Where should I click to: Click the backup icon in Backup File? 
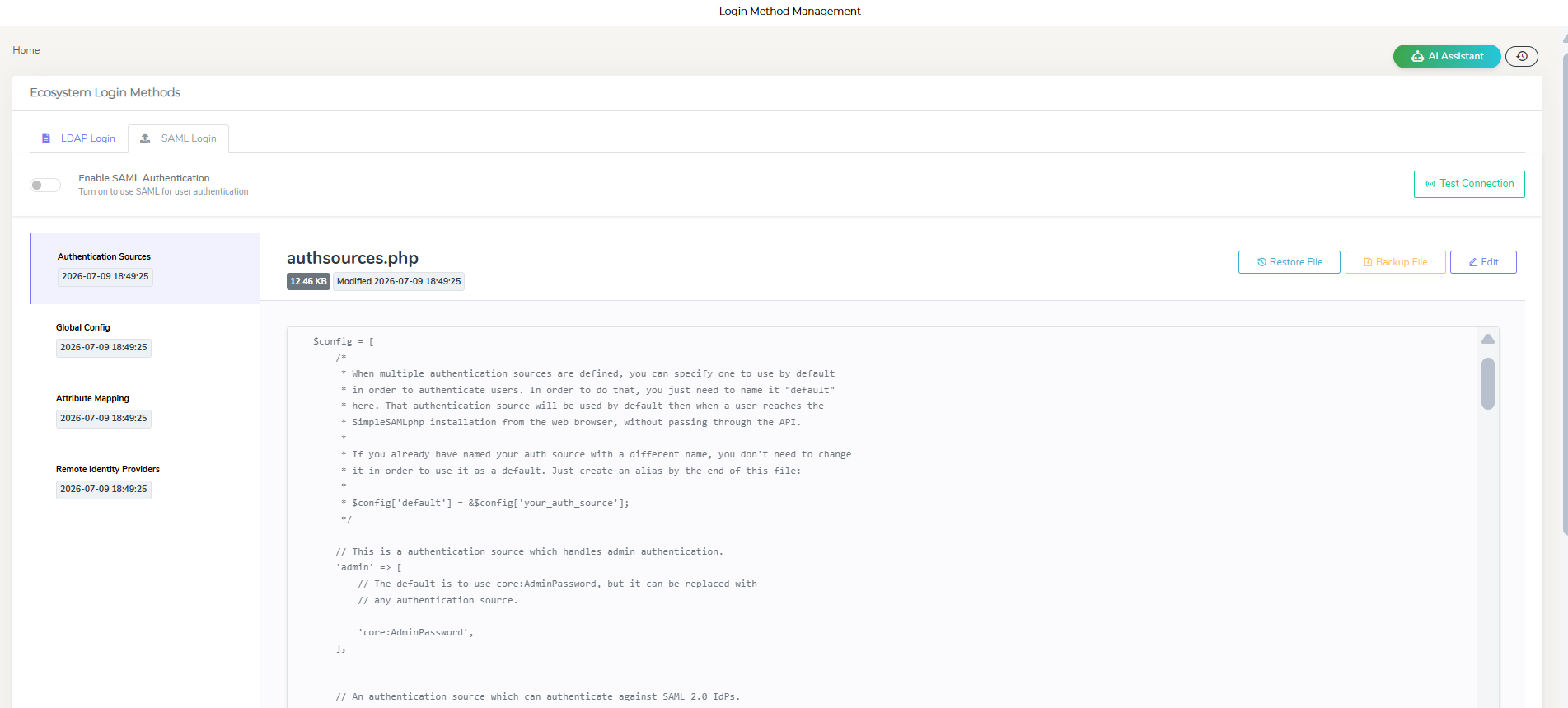(x=1368, y=262)
